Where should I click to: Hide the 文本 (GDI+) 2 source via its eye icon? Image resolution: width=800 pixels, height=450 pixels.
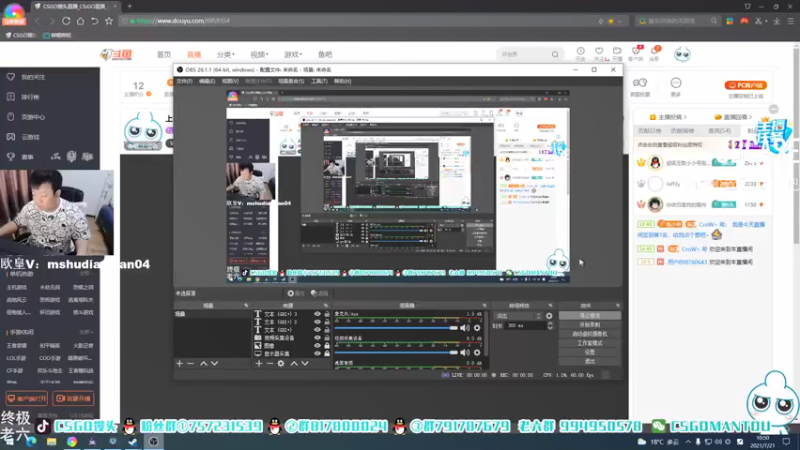coord(317,322)
